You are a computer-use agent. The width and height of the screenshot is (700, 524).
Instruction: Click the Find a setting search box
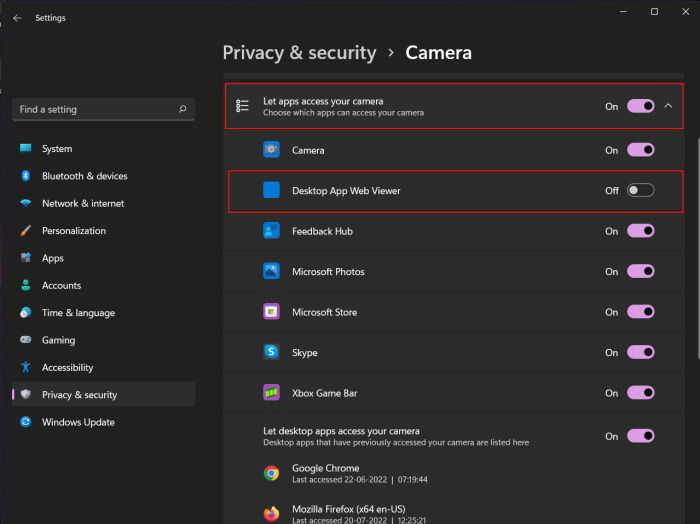click(x=104, y=109)
